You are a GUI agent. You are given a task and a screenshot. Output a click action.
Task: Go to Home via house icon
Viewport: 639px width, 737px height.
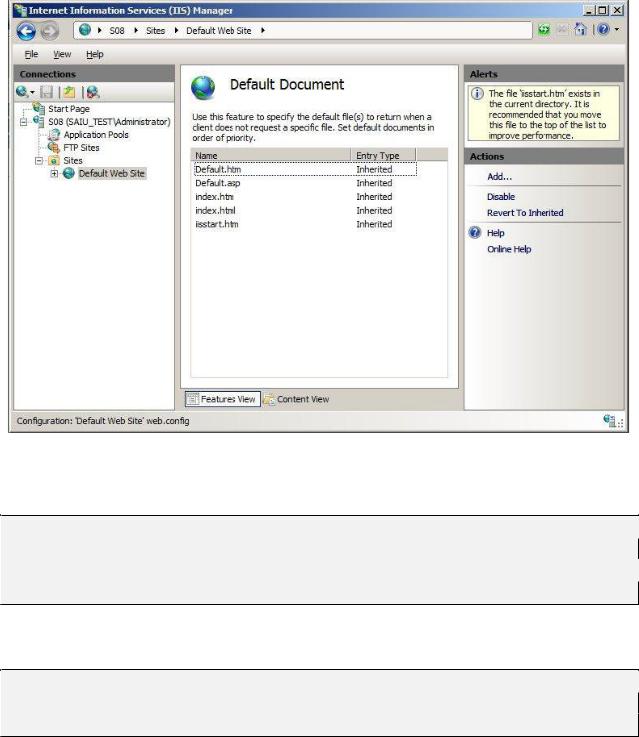(581, 30)
